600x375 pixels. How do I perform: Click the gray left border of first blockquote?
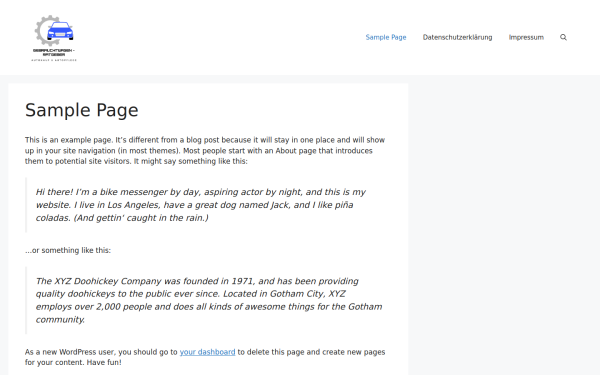(x=26, y=205)
